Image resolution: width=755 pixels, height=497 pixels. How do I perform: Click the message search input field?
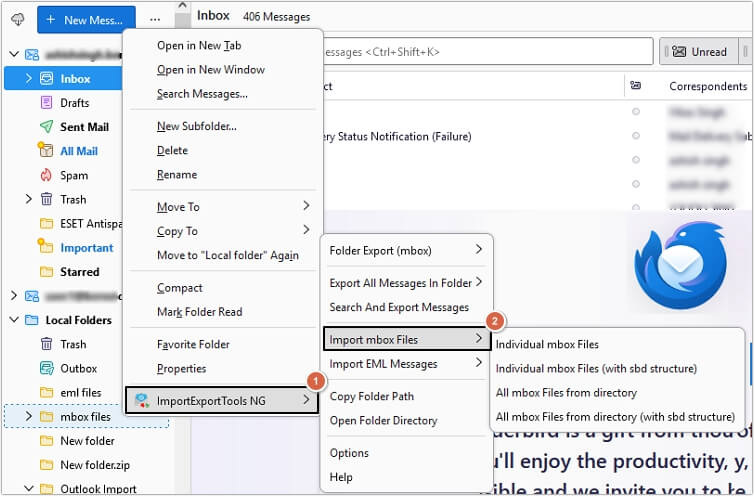click(487, 52)
